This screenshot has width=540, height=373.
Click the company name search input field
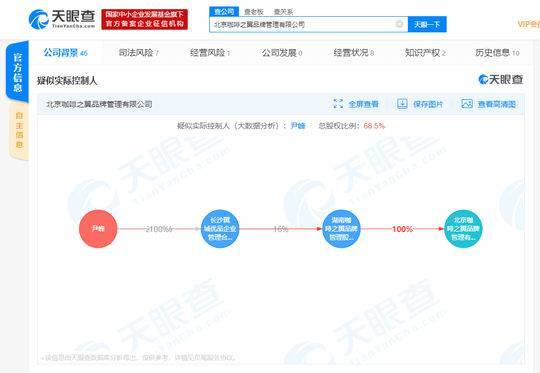[x=309, y=24]
